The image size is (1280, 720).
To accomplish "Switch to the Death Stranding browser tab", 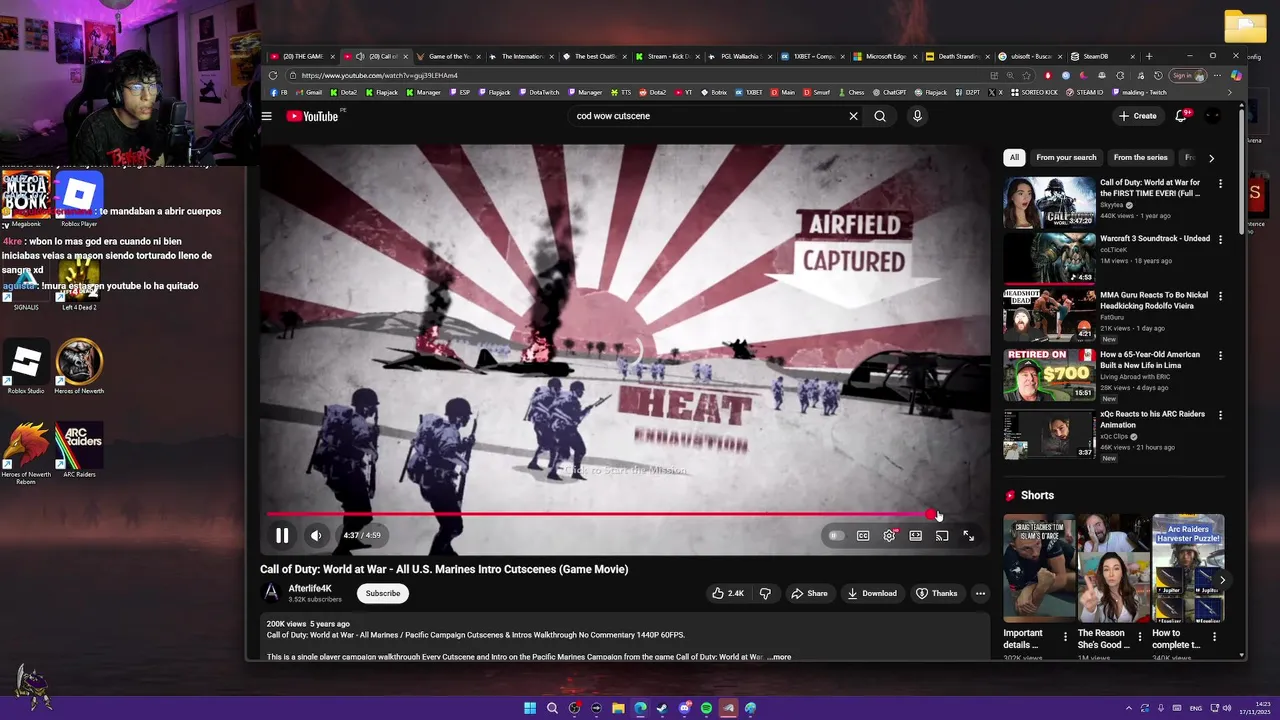I will (957, 56).
